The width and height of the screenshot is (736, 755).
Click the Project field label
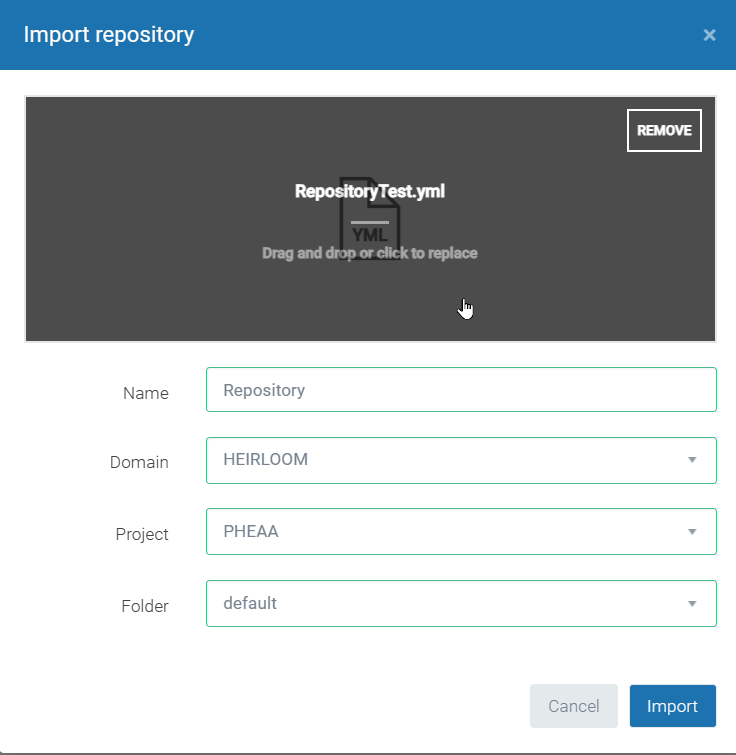point(142,534)
